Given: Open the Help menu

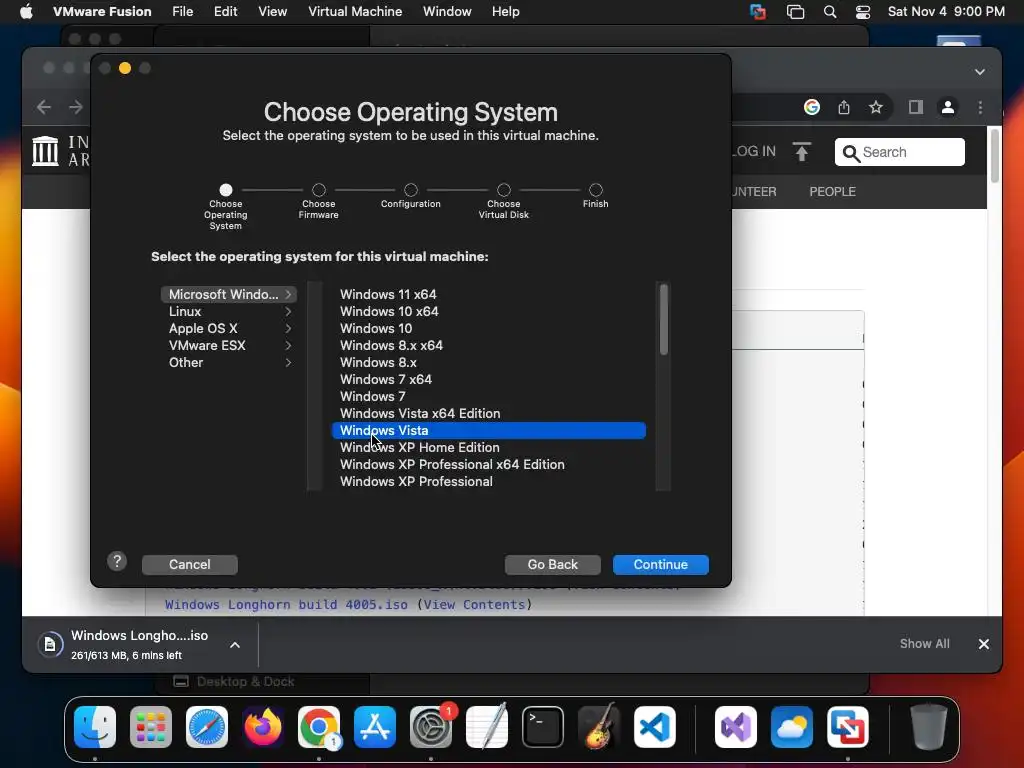Looking at the screenshot, I should click(x=505, y=12).
